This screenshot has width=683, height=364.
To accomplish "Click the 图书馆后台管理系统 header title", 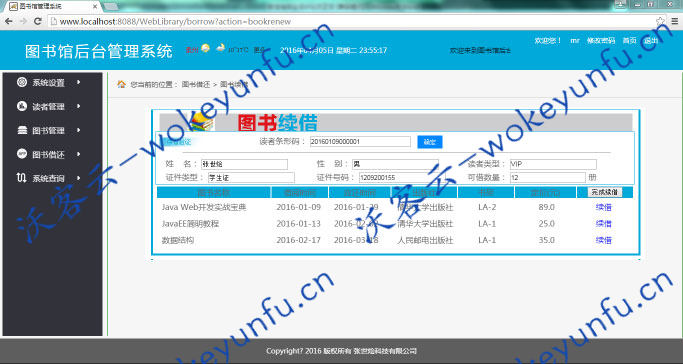I will click(x=99, y=51).
